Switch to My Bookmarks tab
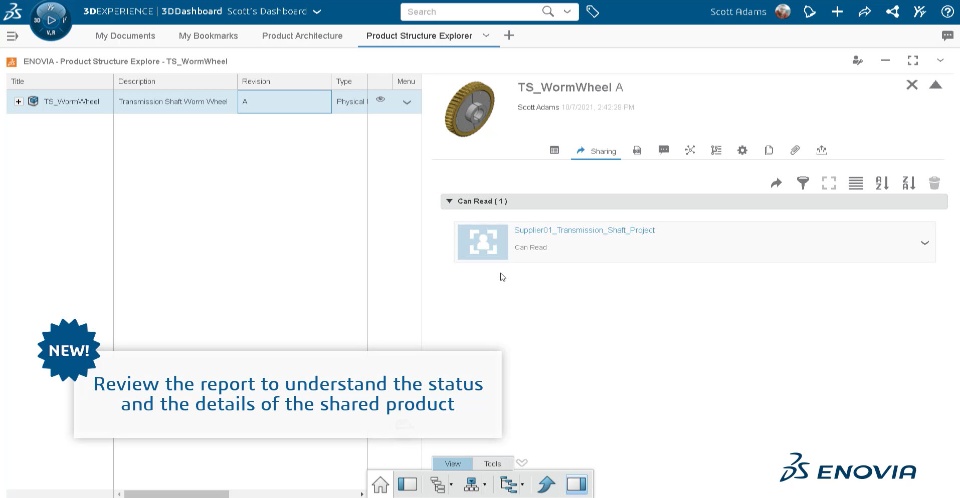Viewport: 960px width, 498px height. tap(208, 36)
